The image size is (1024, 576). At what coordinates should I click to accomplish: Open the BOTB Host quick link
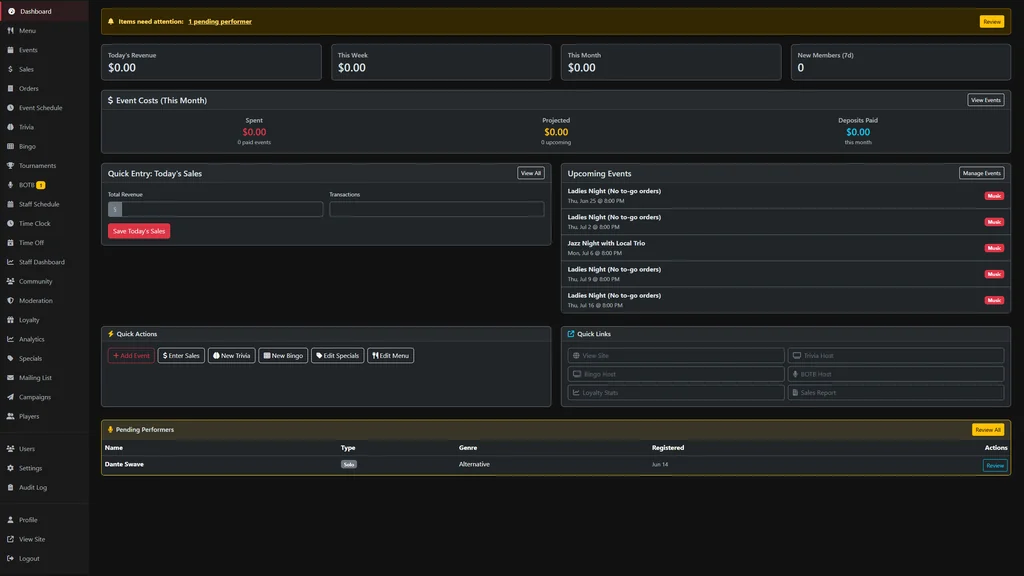pos(896,374)
